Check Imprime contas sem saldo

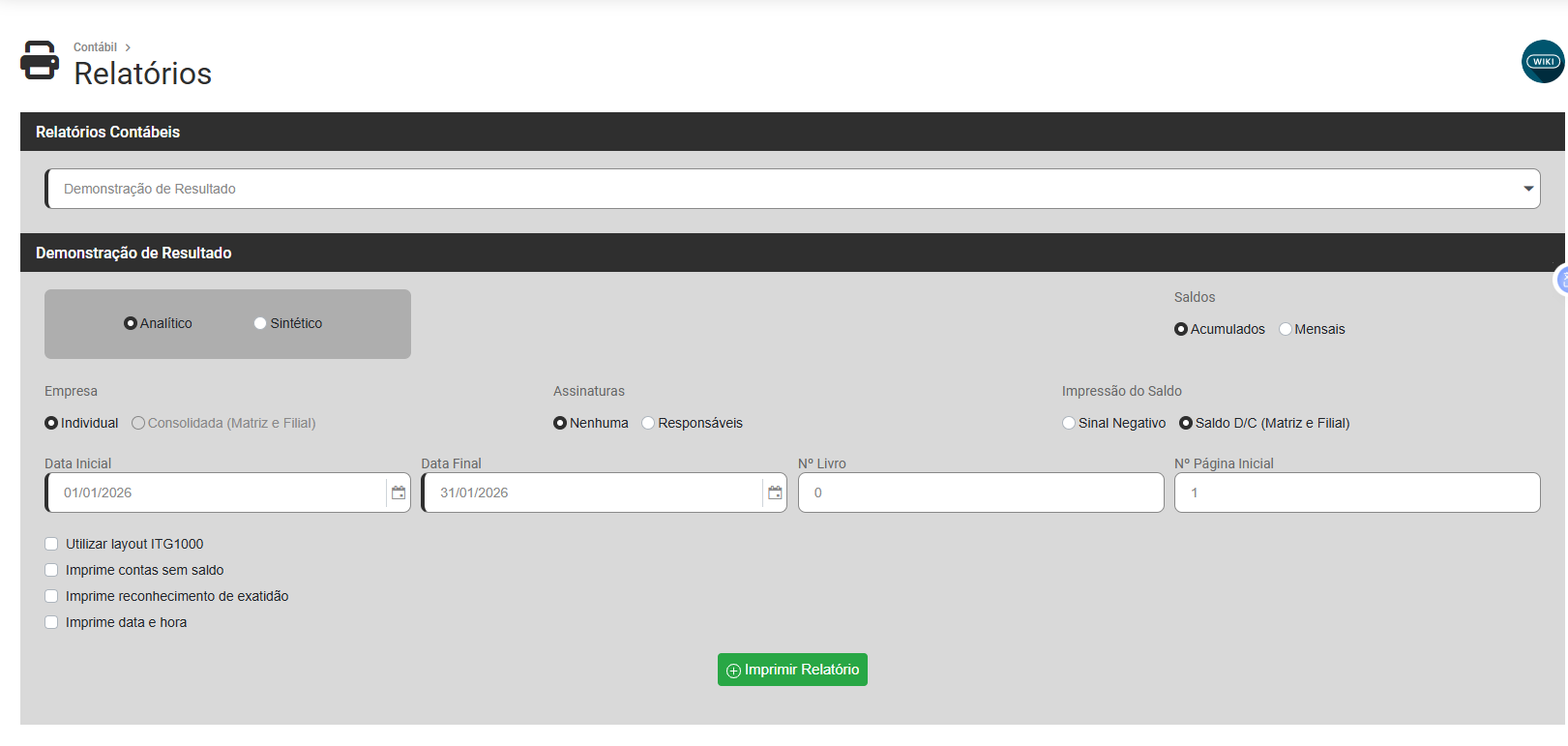[51, 570]
